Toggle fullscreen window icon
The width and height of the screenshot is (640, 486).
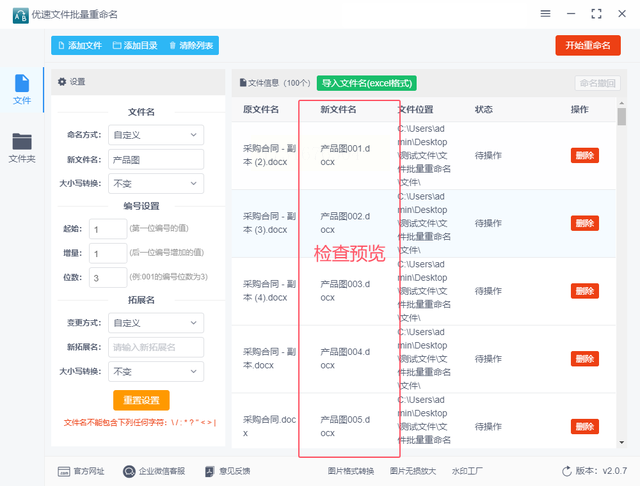tap(596, 13)
